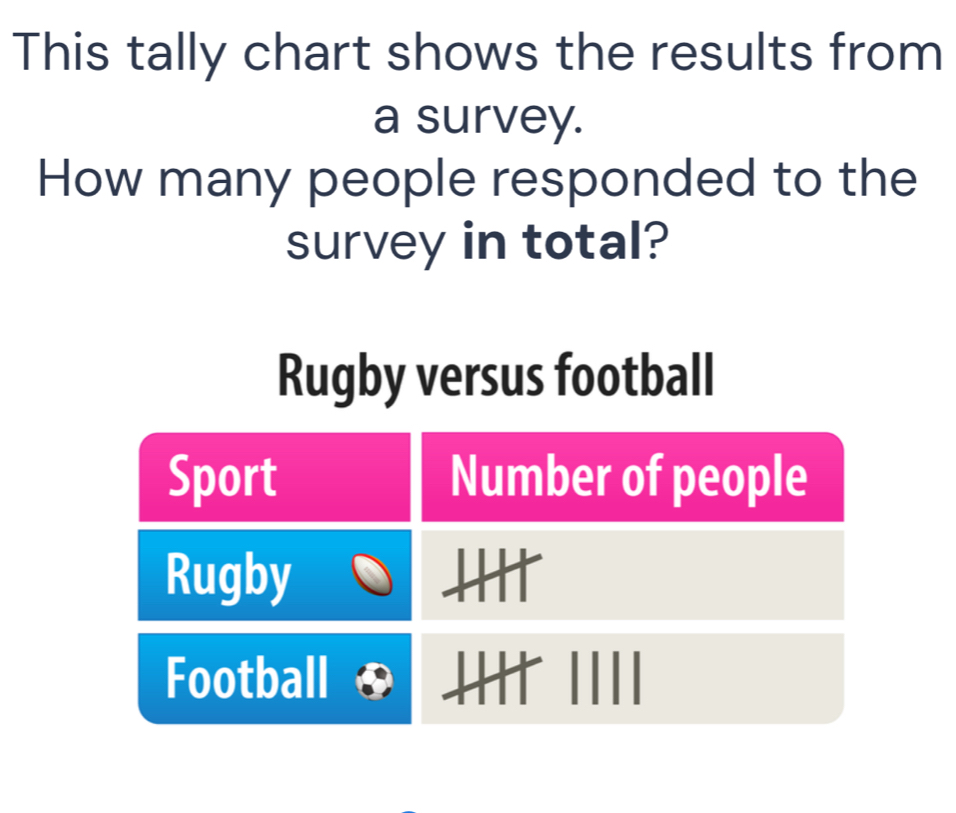Click the Rugby row label
Image resolution: width=956 pixels, height=813 pixels.
(229, 575)
